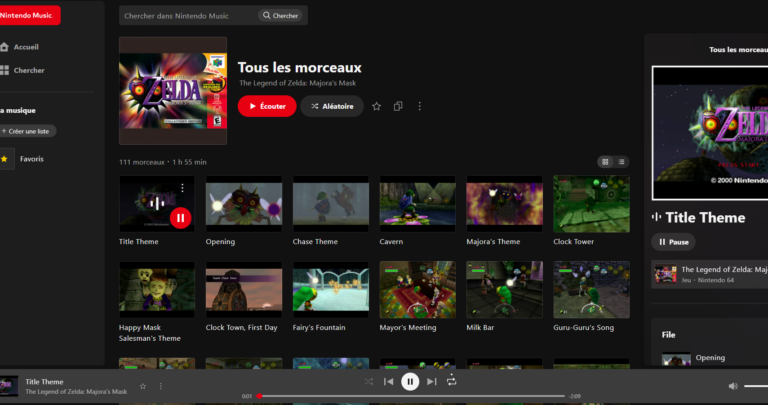Switch to grid view layout
Image resolution: width=768 pixels, height=405 pixels.
click(x=605, y=162)
